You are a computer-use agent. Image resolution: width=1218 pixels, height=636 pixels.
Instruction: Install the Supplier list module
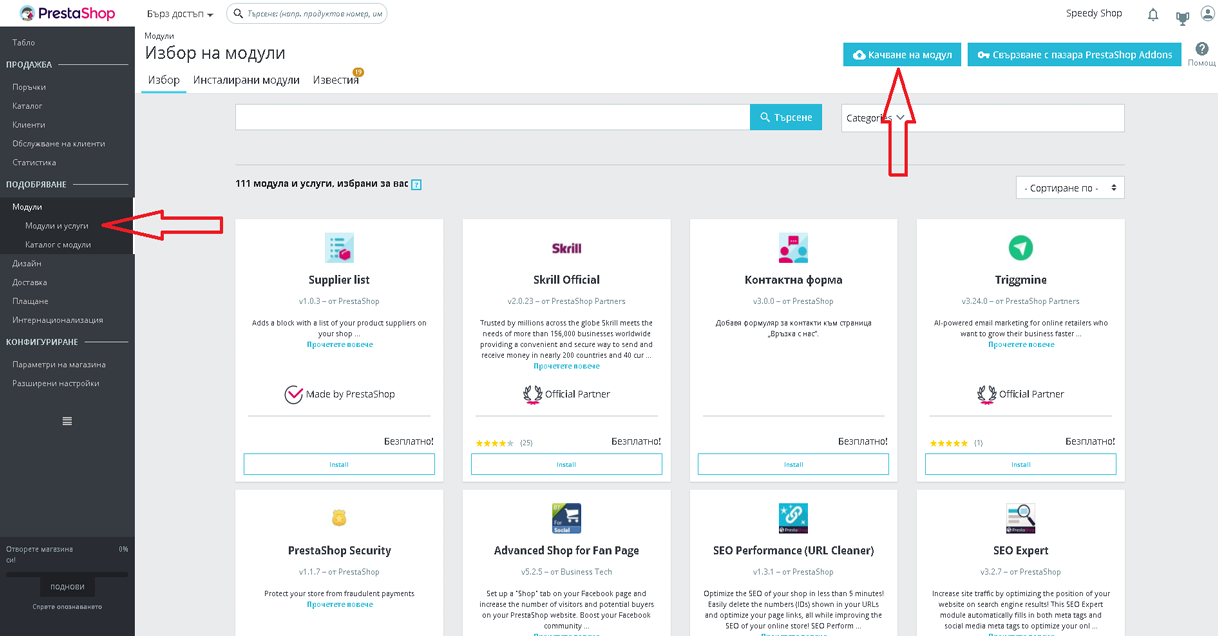tap(339, 464)
